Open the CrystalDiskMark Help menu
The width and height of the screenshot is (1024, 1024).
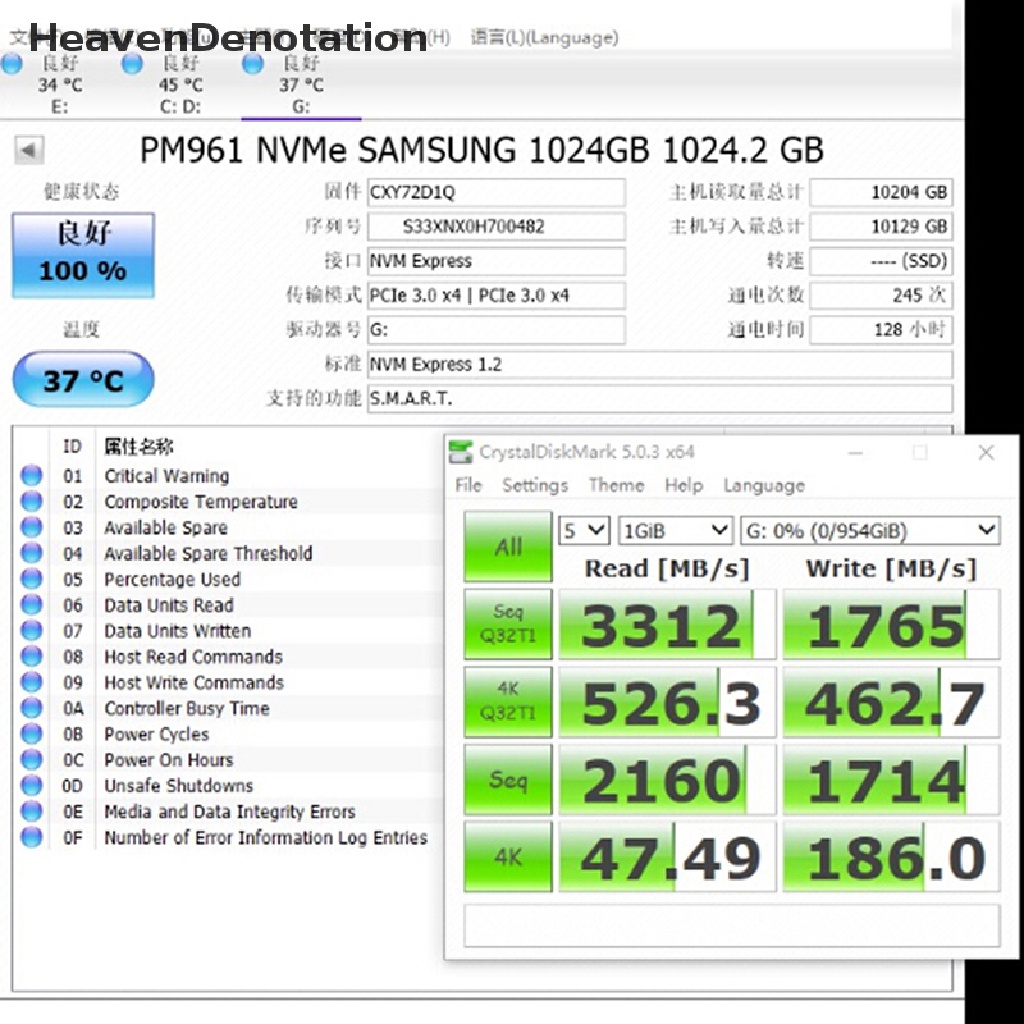tap(684, 485)
